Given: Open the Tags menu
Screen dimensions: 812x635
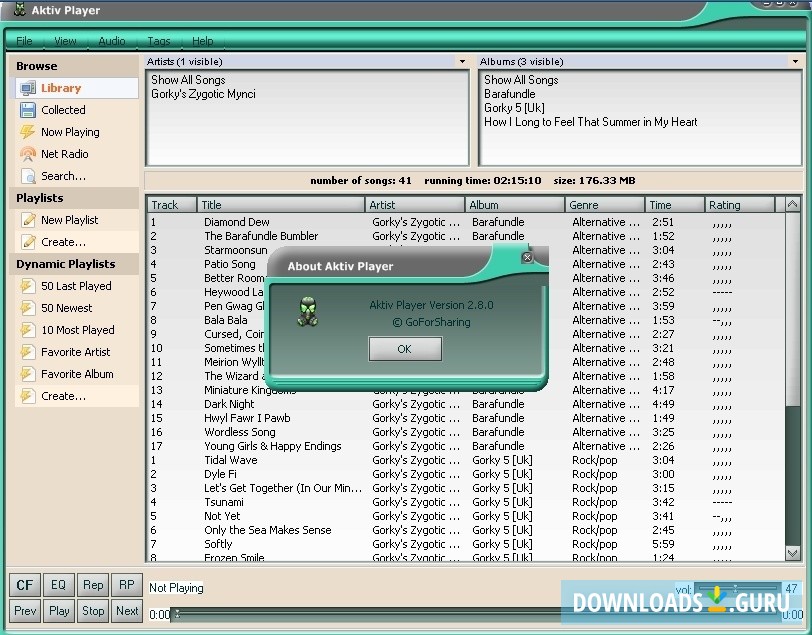Looking at the screenshot, I should click(158, 41).
